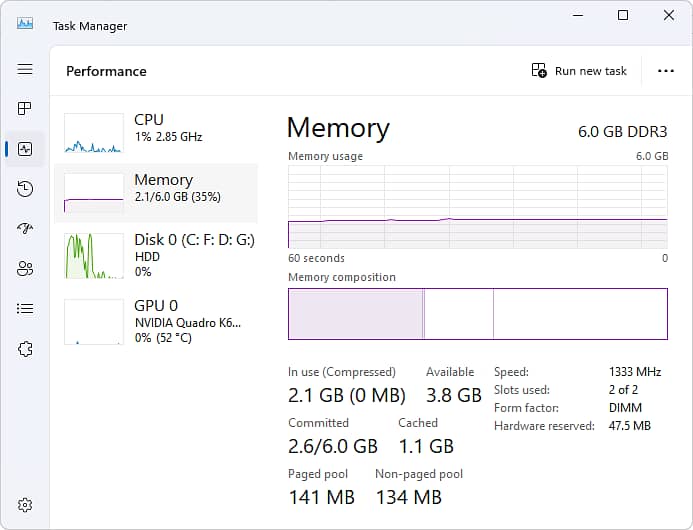This screenshot has width=693, height=530.
Task: Select the Memory performance item
Action: [x=156, y=193]
